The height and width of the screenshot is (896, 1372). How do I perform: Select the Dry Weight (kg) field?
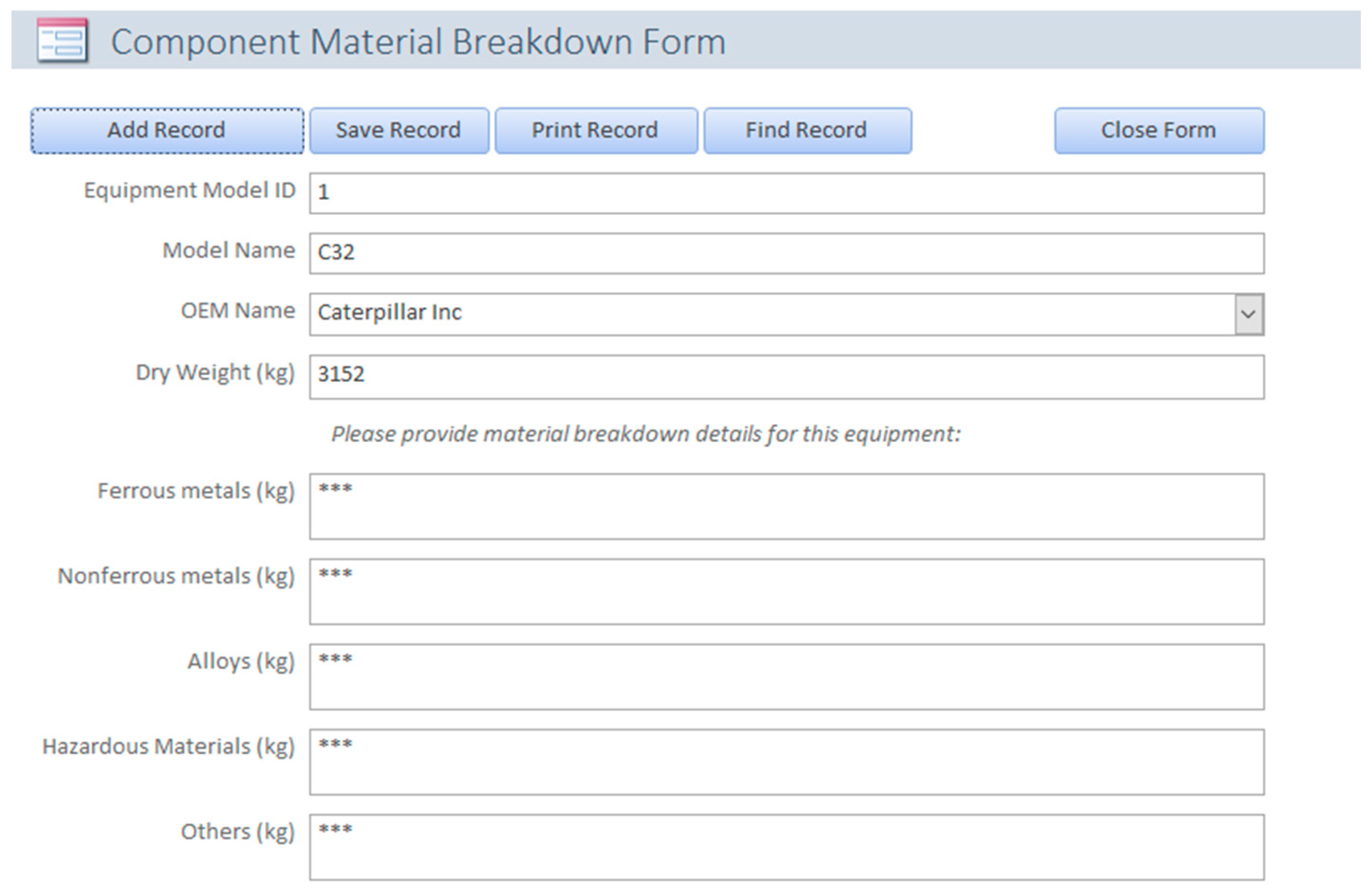786,377
